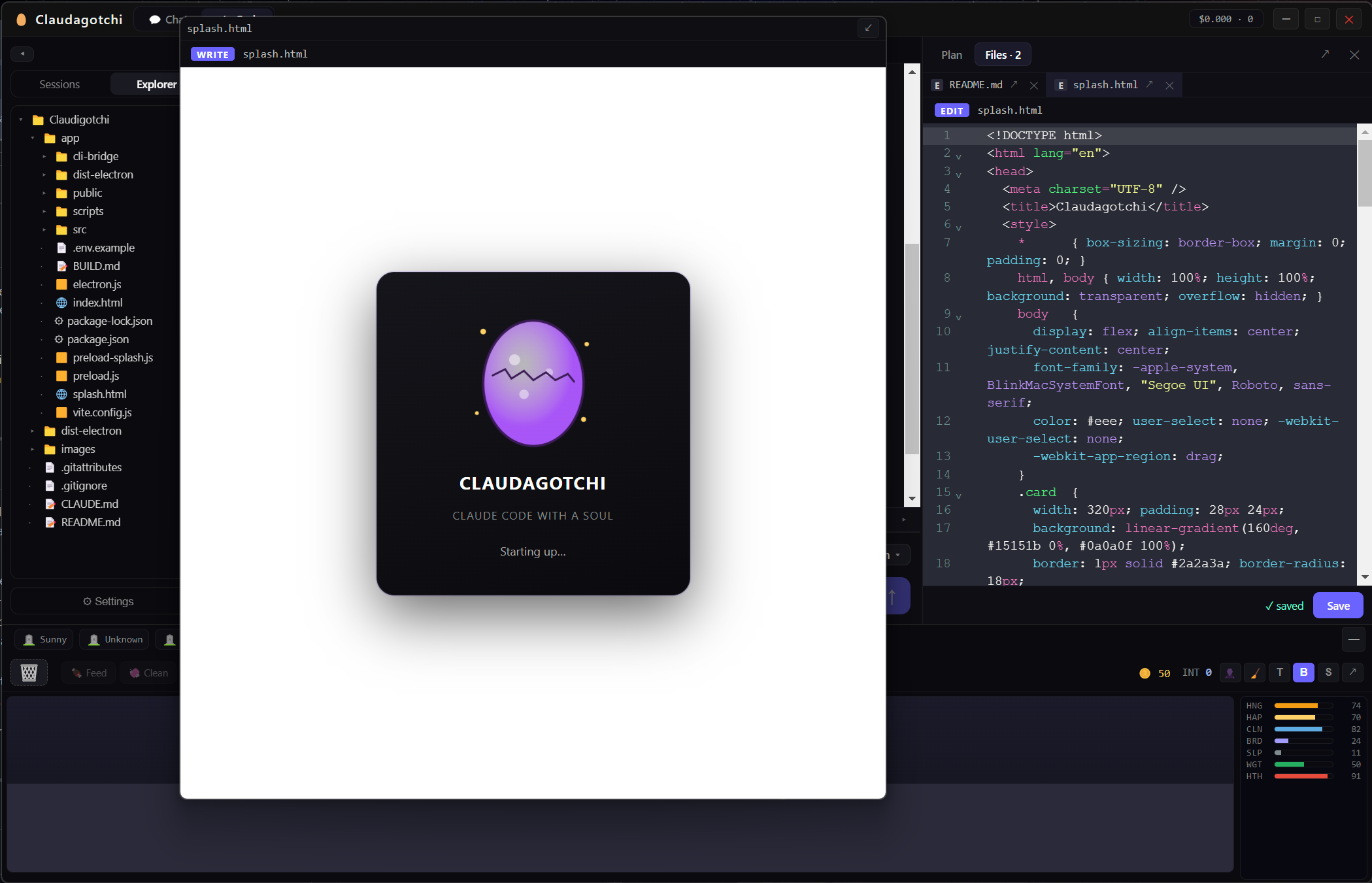
Task: Open BUILD.md in explorer
Action: click(x=96, y=266)
